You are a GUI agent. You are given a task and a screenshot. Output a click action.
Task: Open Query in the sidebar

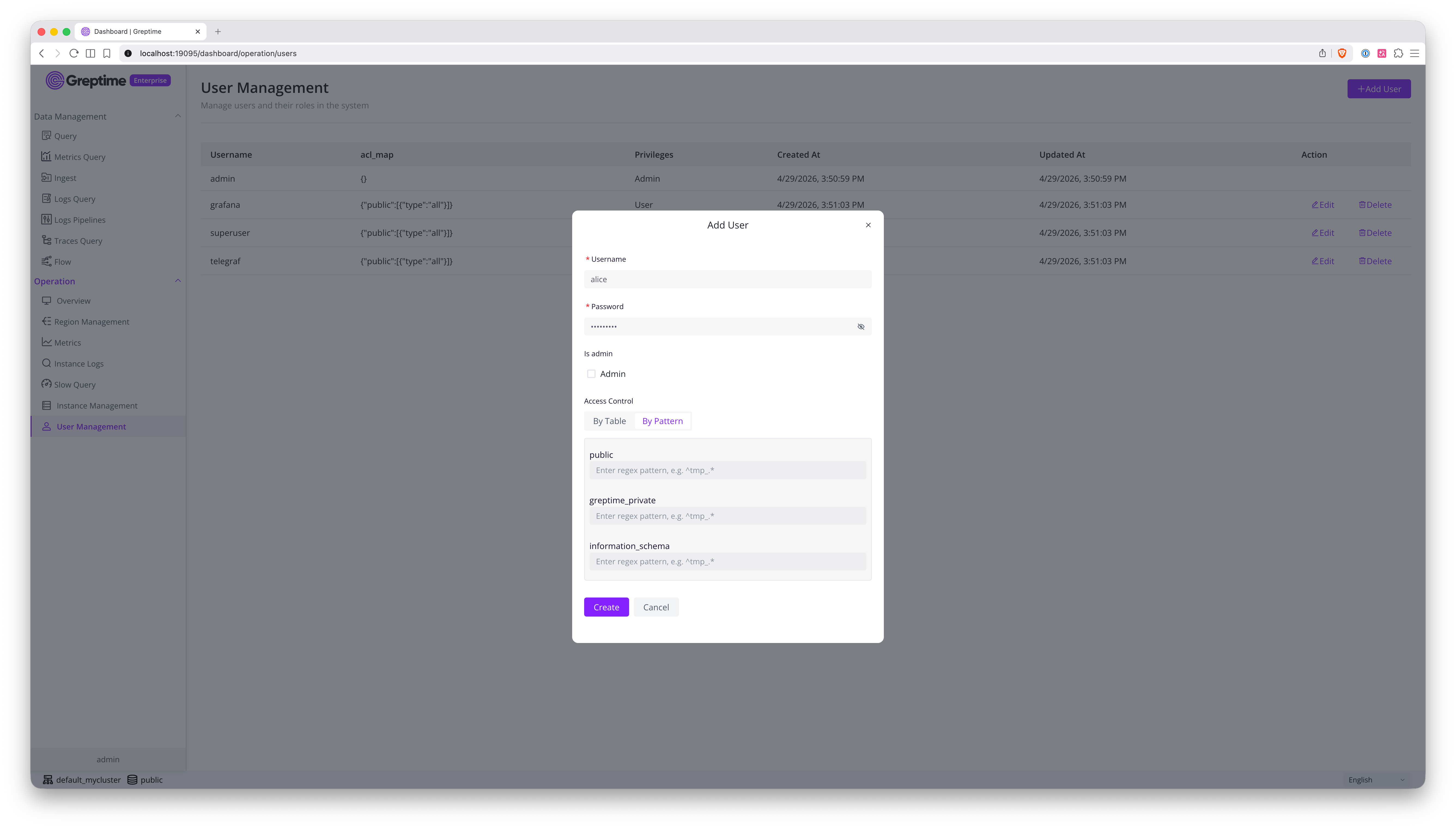(x=59, y=136)
